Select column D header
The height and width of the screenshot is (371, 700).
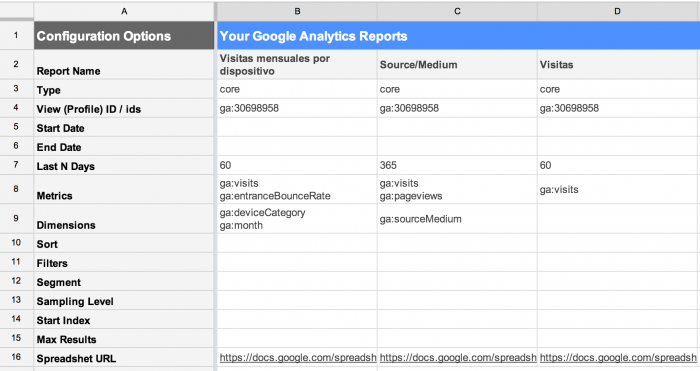pos(617,11)
